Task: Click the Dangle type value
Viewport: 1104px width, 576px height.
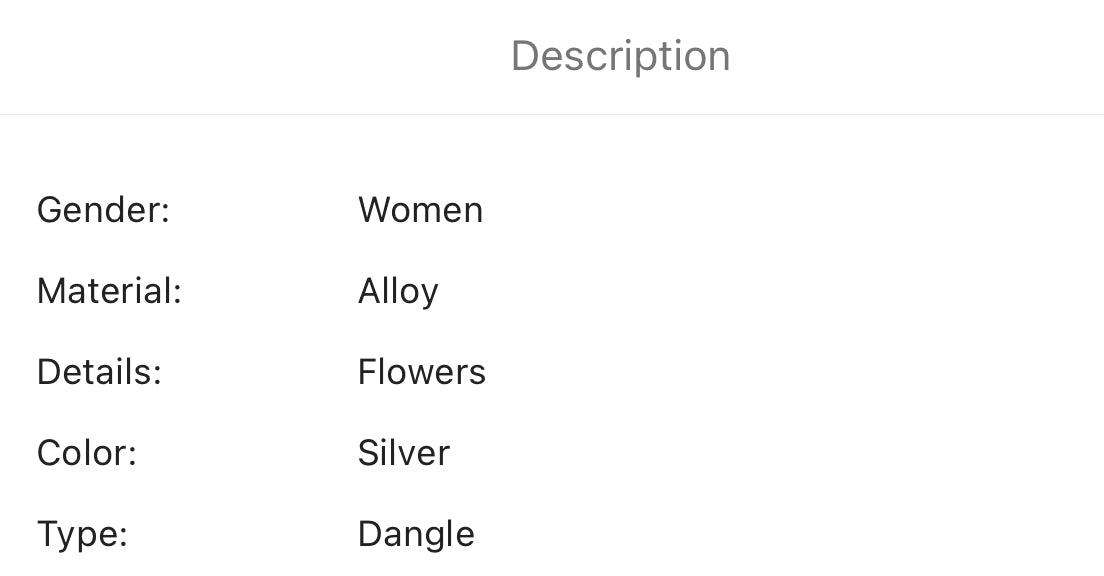Action: (x=416, y=535)
